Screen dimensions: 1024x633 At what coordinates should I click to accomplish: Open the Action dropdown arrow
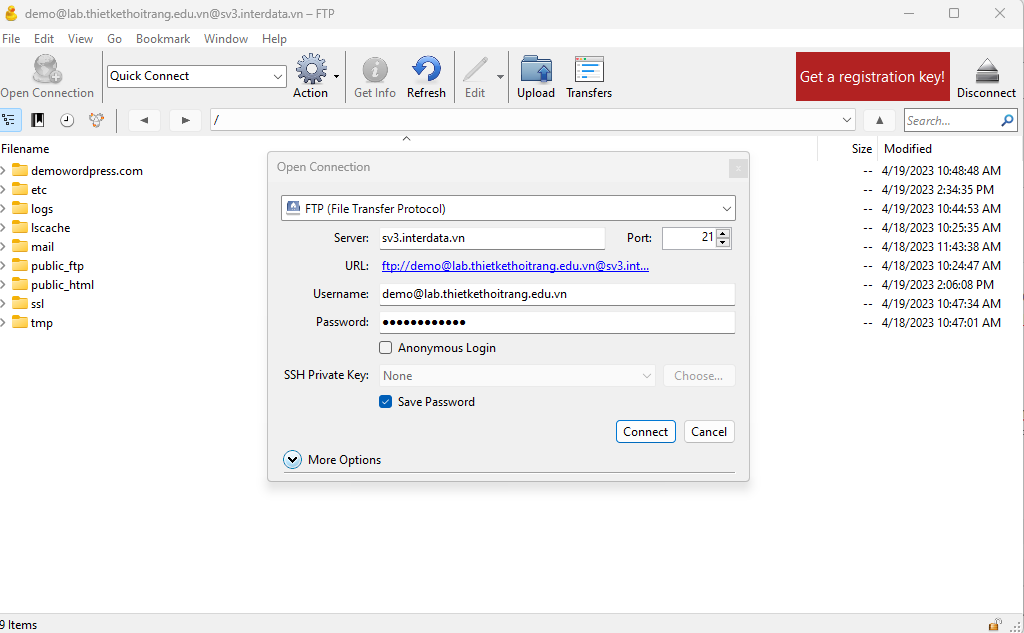coord(336,76)
